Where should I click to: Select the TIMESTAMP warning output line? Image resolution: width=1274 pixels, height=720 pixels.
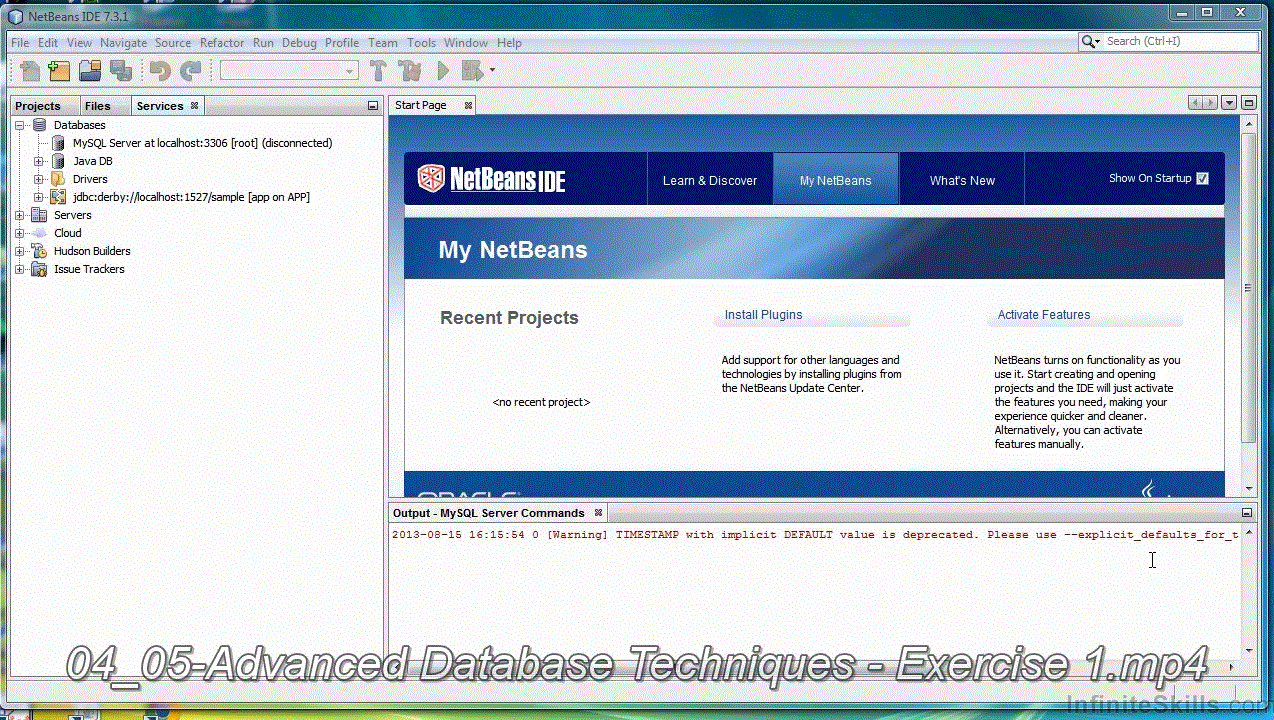click(815, 535)
